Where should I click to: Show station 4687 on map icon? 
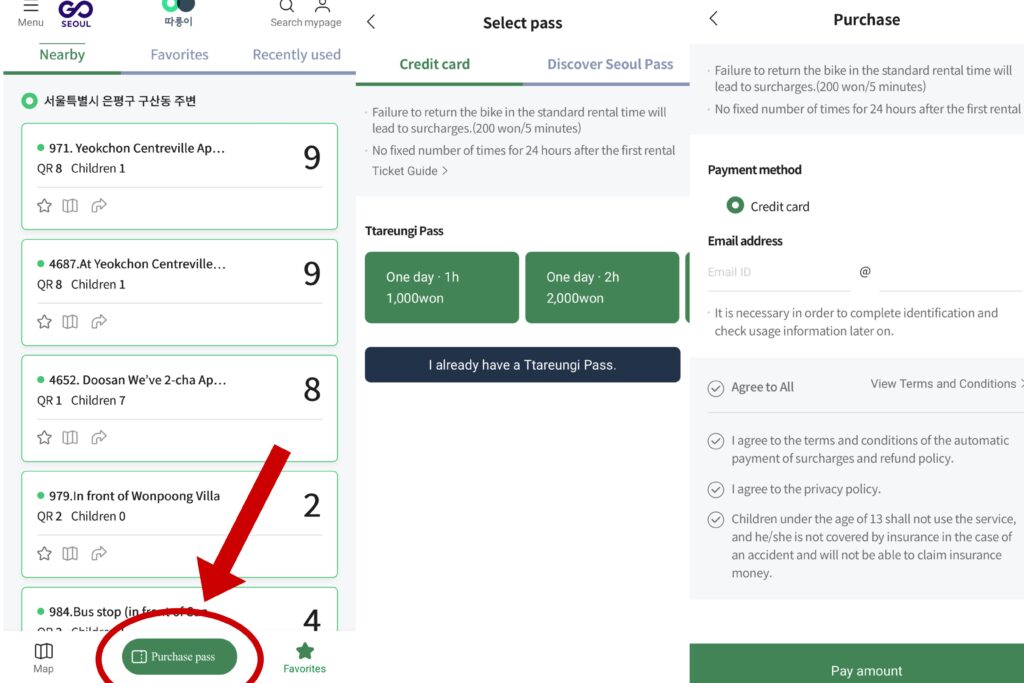(70, 322)
